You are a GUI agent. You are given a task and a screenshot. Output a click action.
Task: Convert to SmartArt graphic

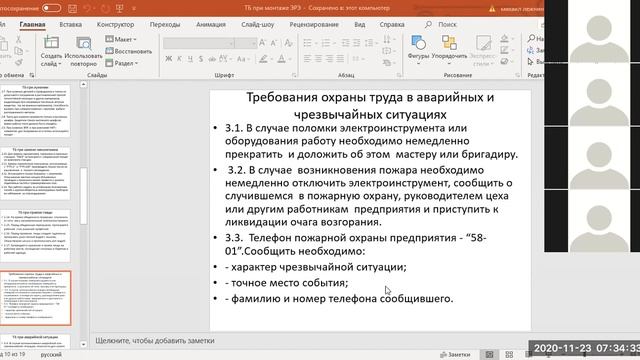pos(389,63)
